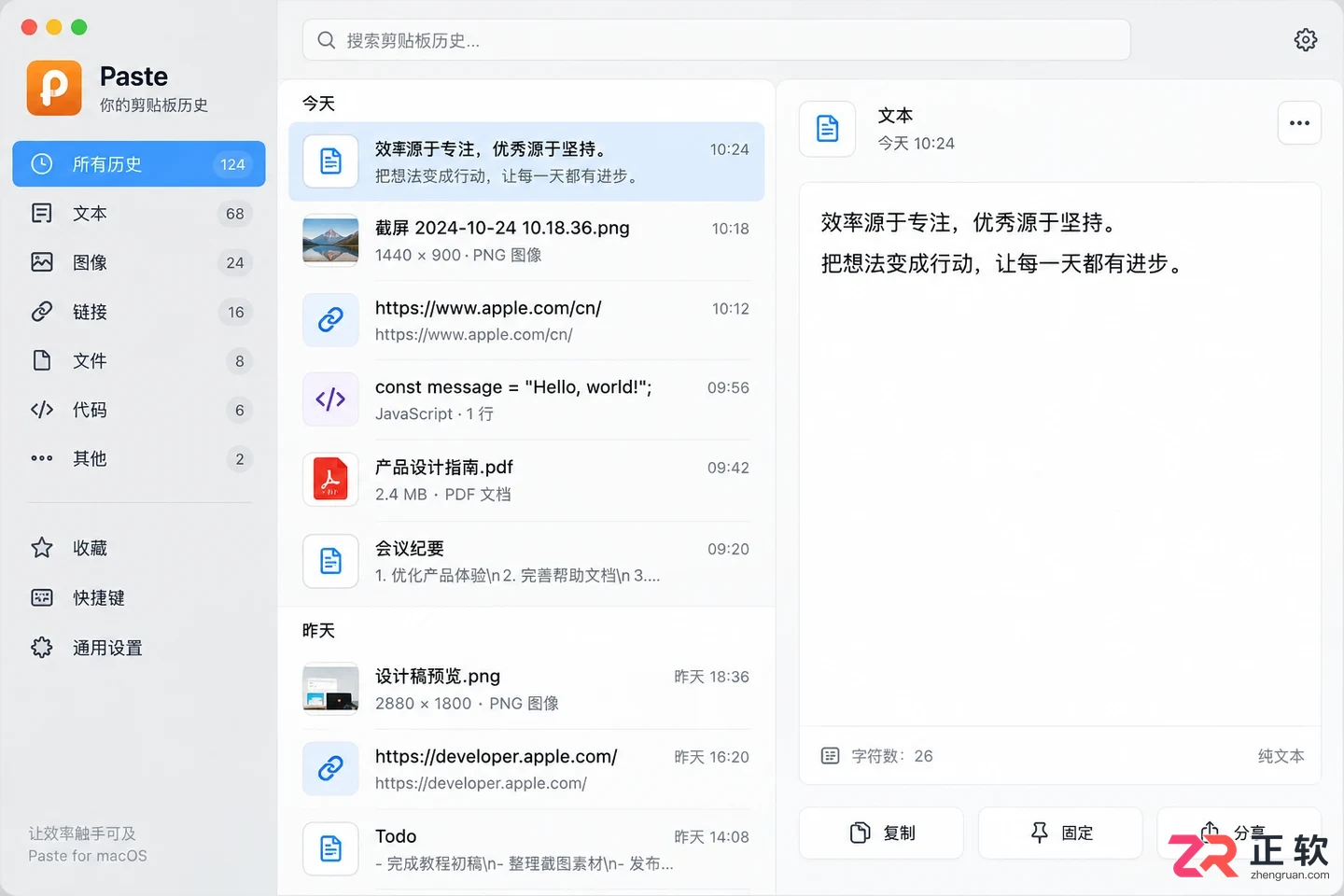
Task: Select 所有历史 in the sidebar
Action: (139, 164)
